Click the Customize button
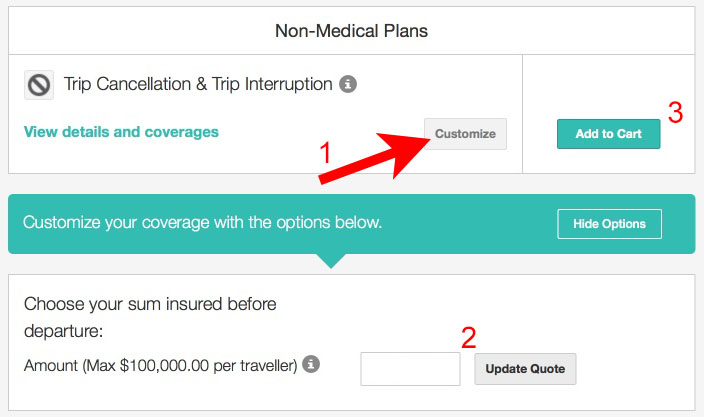The width and height of the screenshot is (704, 417). [x=466, y=134]
